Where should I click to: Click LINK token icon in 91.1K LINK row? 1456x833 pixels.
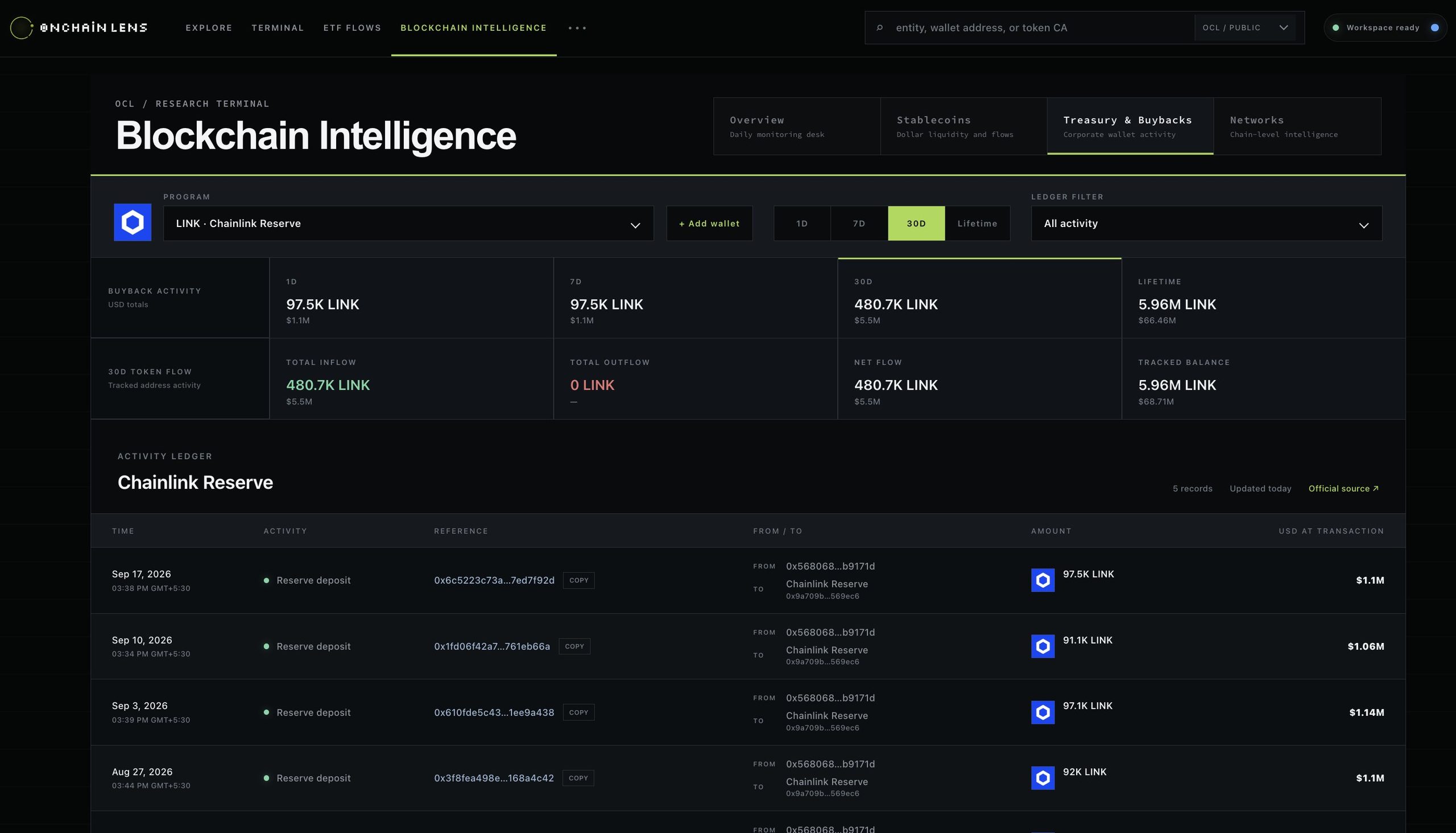point(1043,646)
